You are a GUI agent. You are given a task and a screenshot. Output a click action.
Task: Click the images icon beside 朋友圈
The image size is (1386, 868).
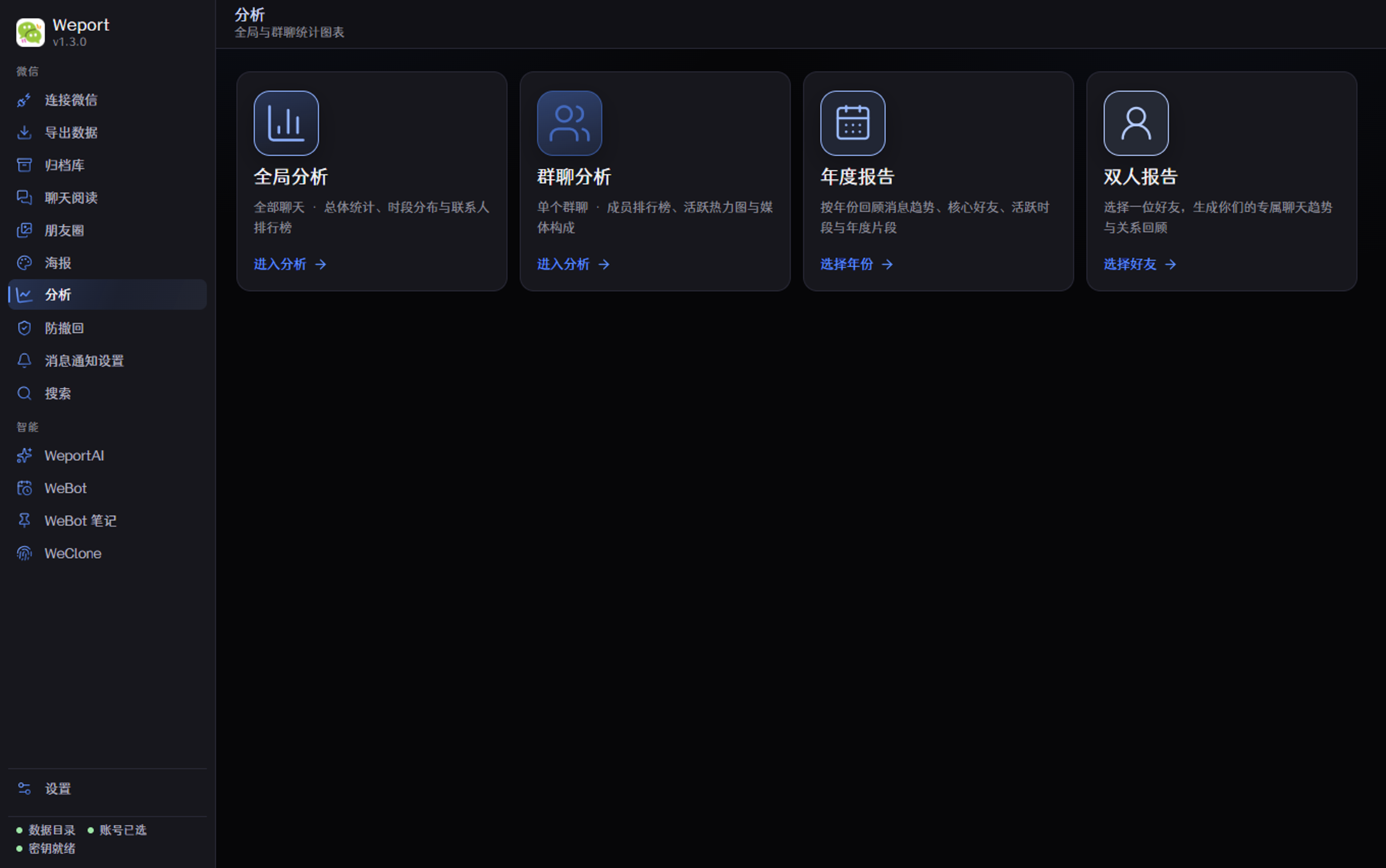[x=24, y=230]
